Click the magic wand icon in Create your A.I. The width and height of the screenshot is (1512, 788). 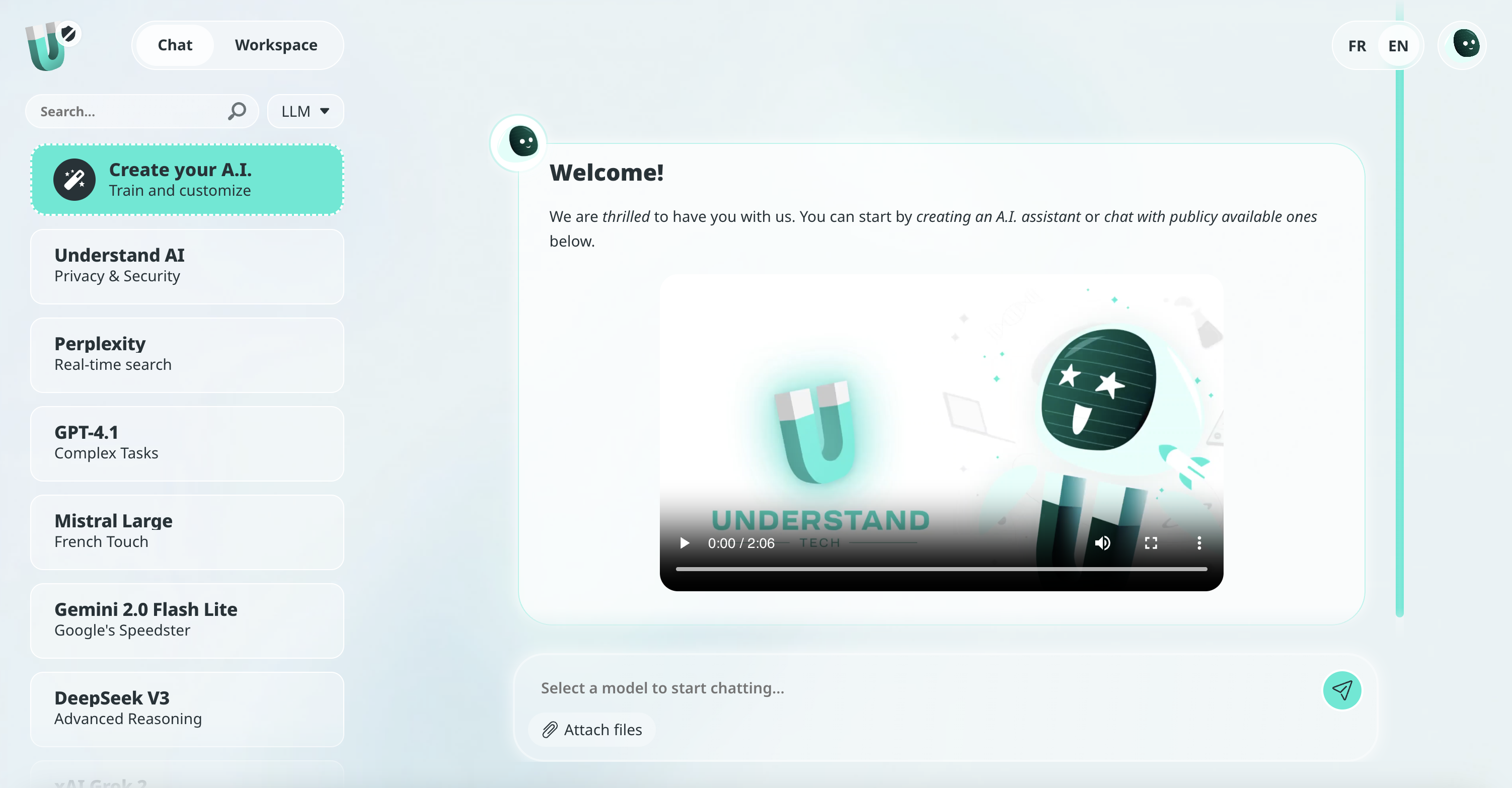[x=74, y=180]
